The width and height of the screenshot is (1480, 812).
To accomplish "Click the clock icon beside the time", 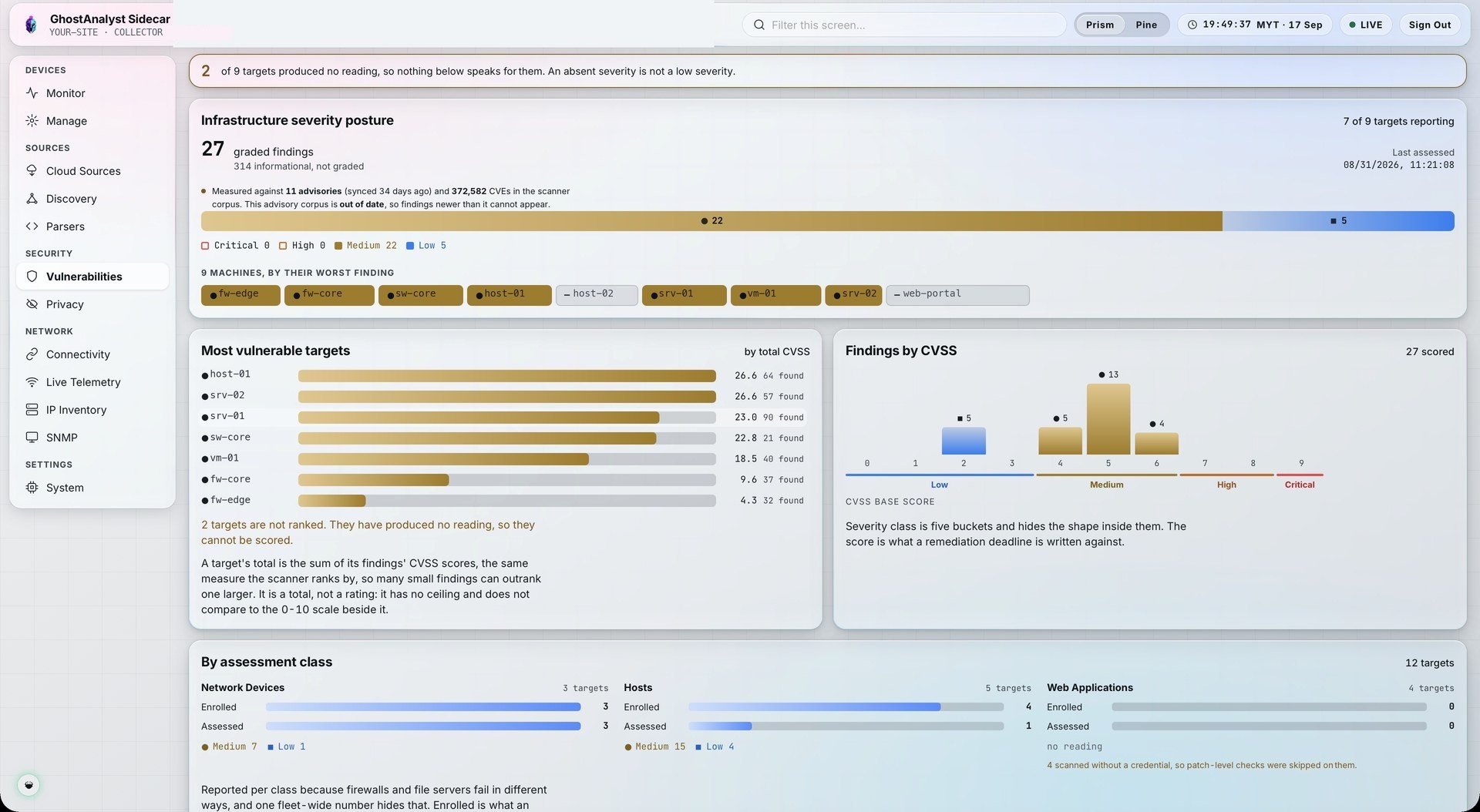I will (x=1192, y=25).
